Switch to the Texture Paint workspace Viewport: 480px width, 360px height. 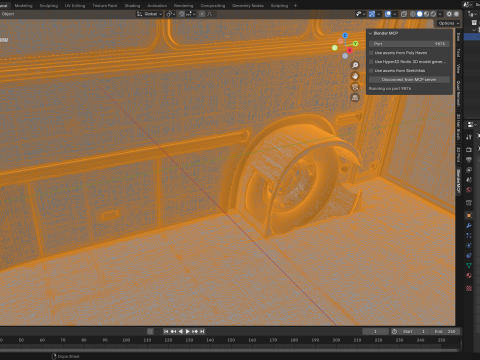pos(105,6)
